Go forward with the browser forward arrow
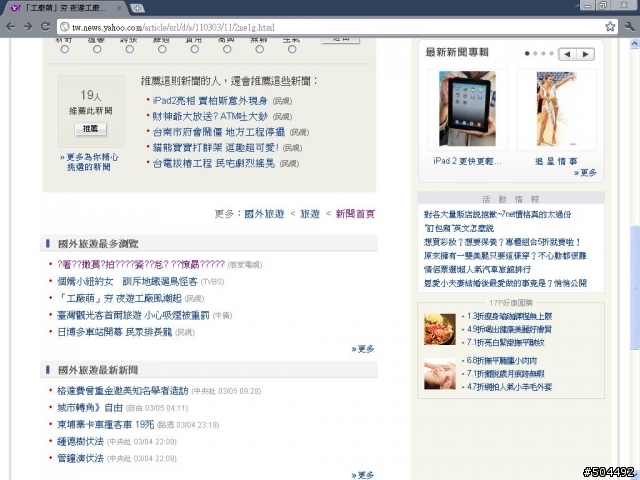Viewport: 640px width, 480px height. tap(27, 27)
